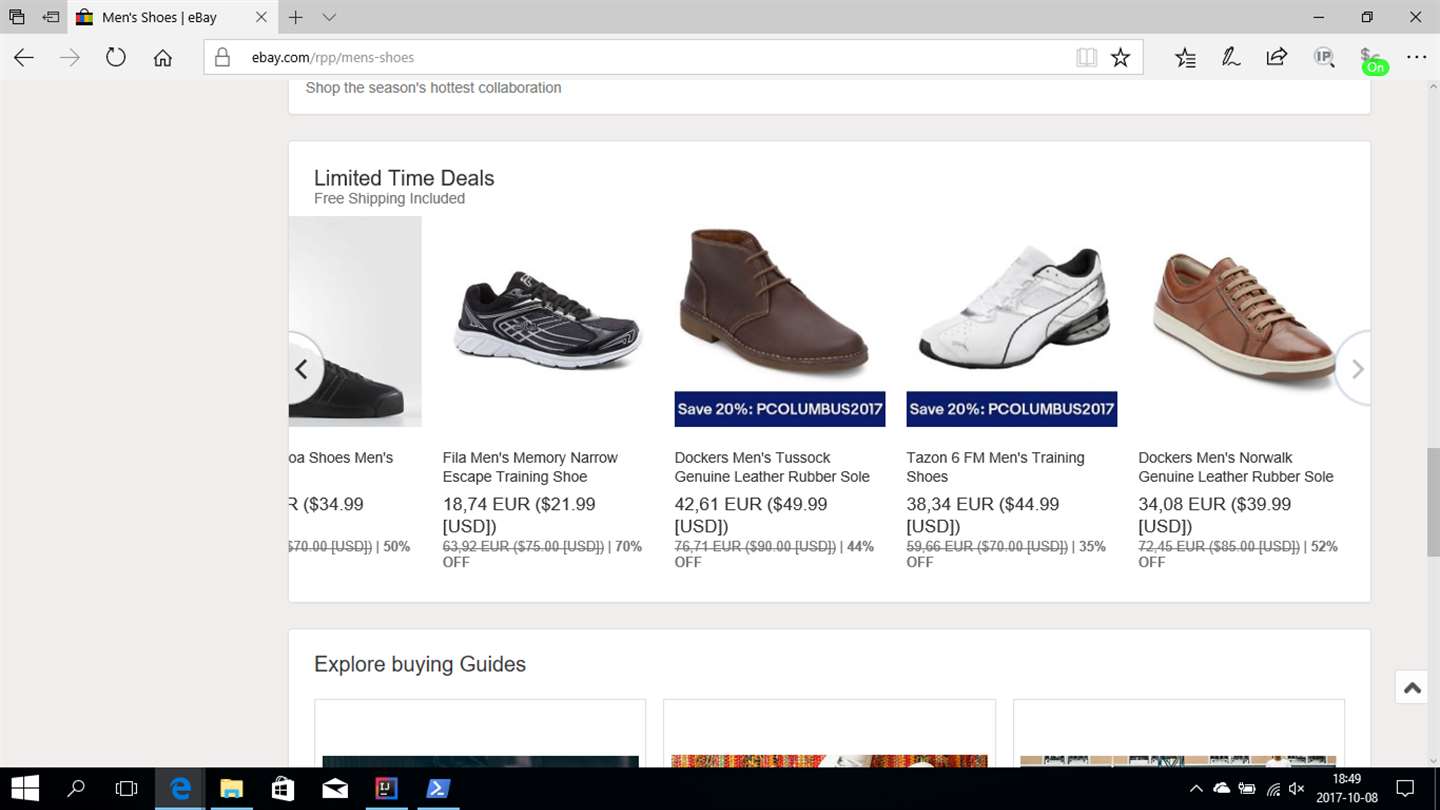
Task: Show tab previews chevron
Action: point(329,17)
